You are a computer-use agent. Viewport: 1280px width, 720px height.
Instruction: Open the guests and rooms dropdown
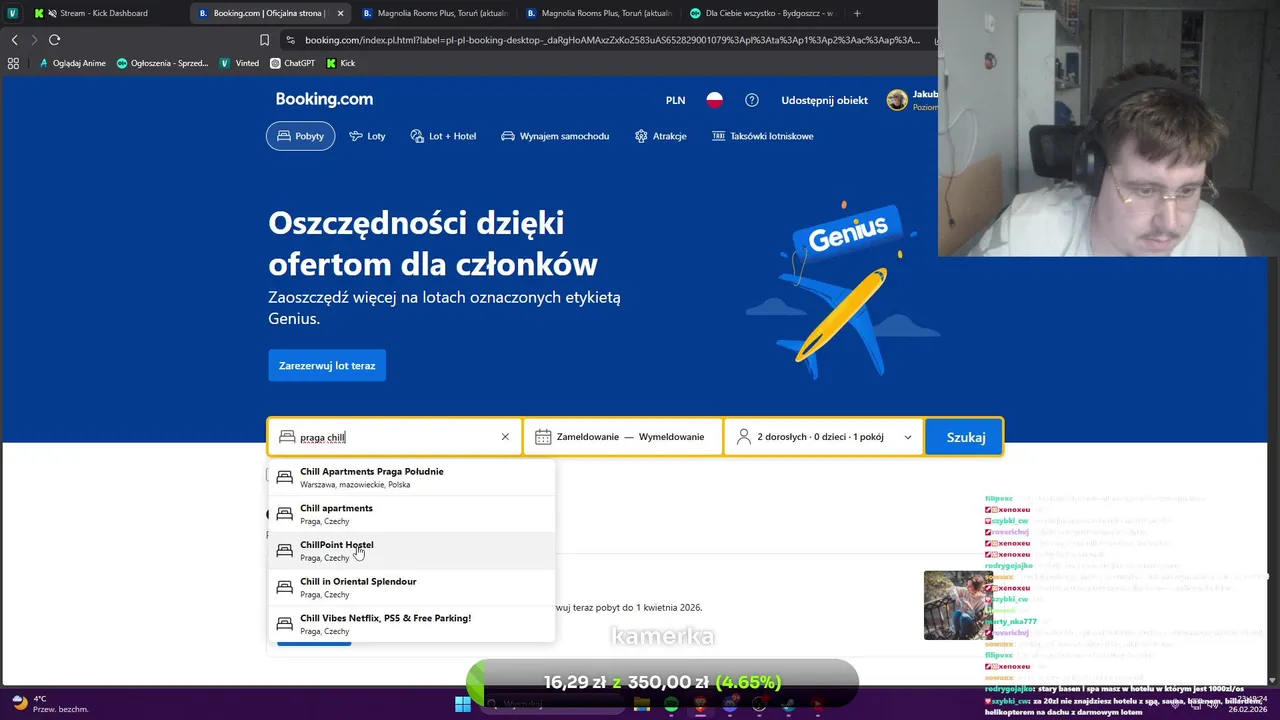point(824,437)
